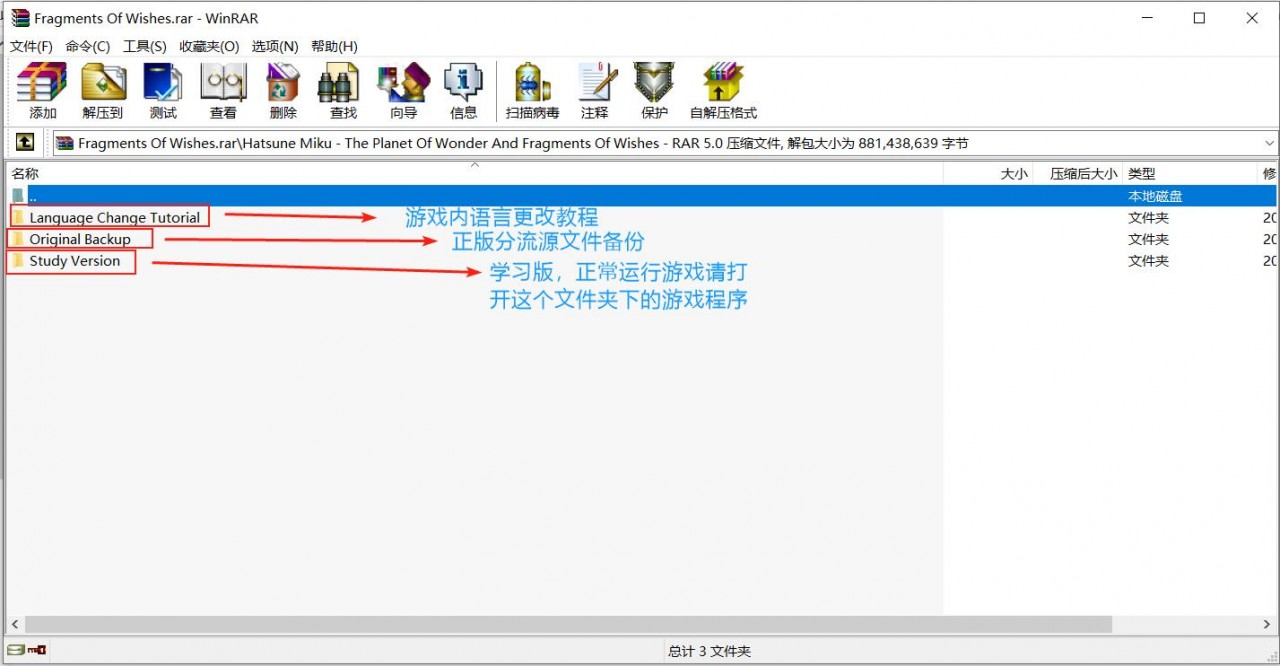The height and width of the screenshot is (666, 1280).
Task: Click the 扫描病毒 (Virus Scan) icon
Action: tap(533, 91)
